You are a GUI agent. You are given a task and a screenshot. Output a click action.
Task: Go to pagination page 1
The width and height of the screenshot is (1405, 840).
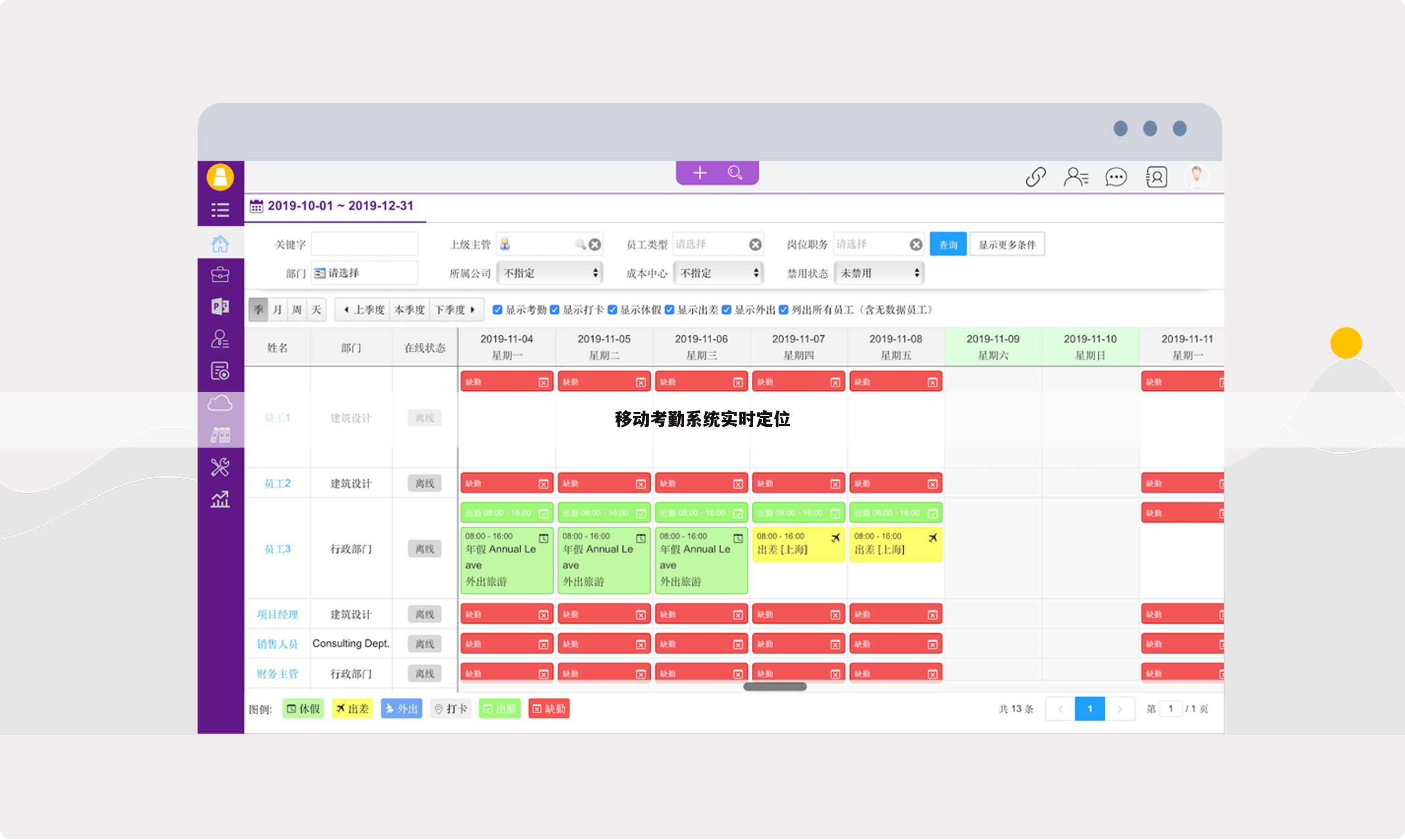1090,709
